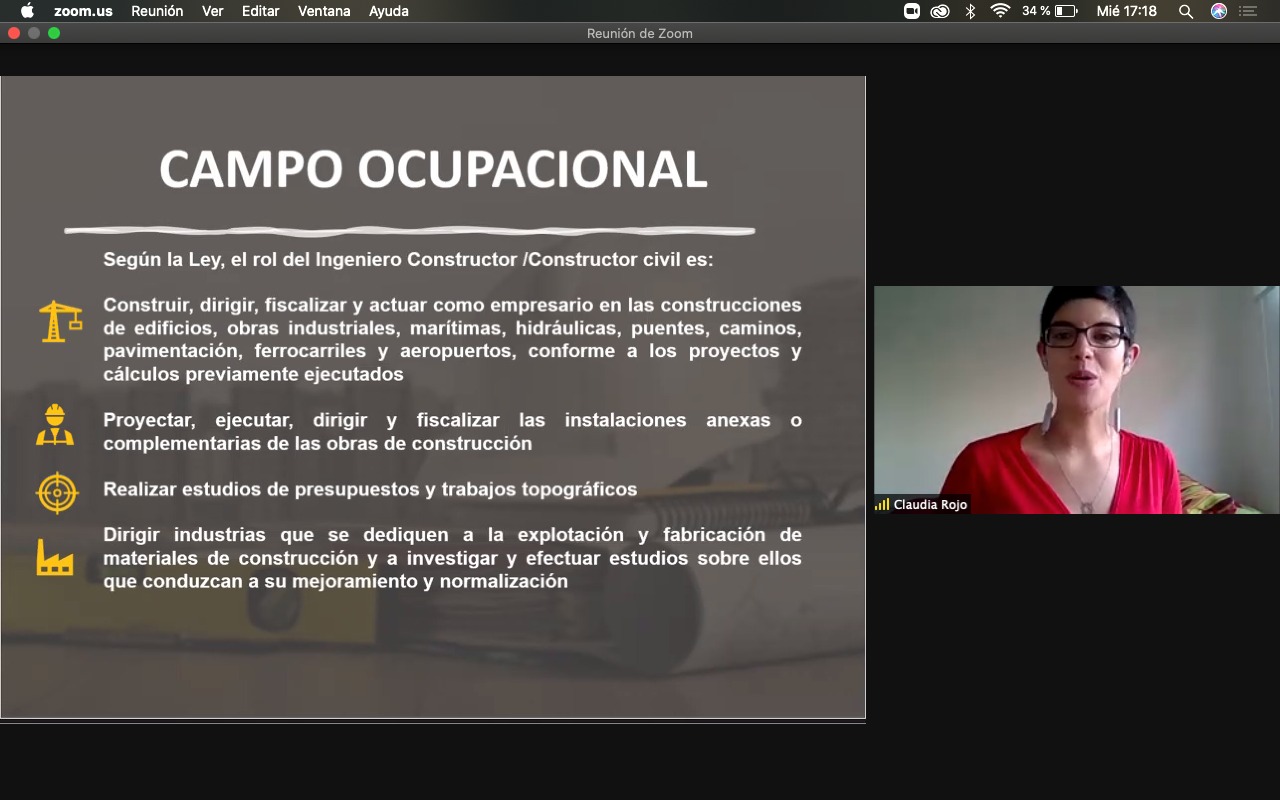Click the construction worker helmet icon

click(55, 424)
